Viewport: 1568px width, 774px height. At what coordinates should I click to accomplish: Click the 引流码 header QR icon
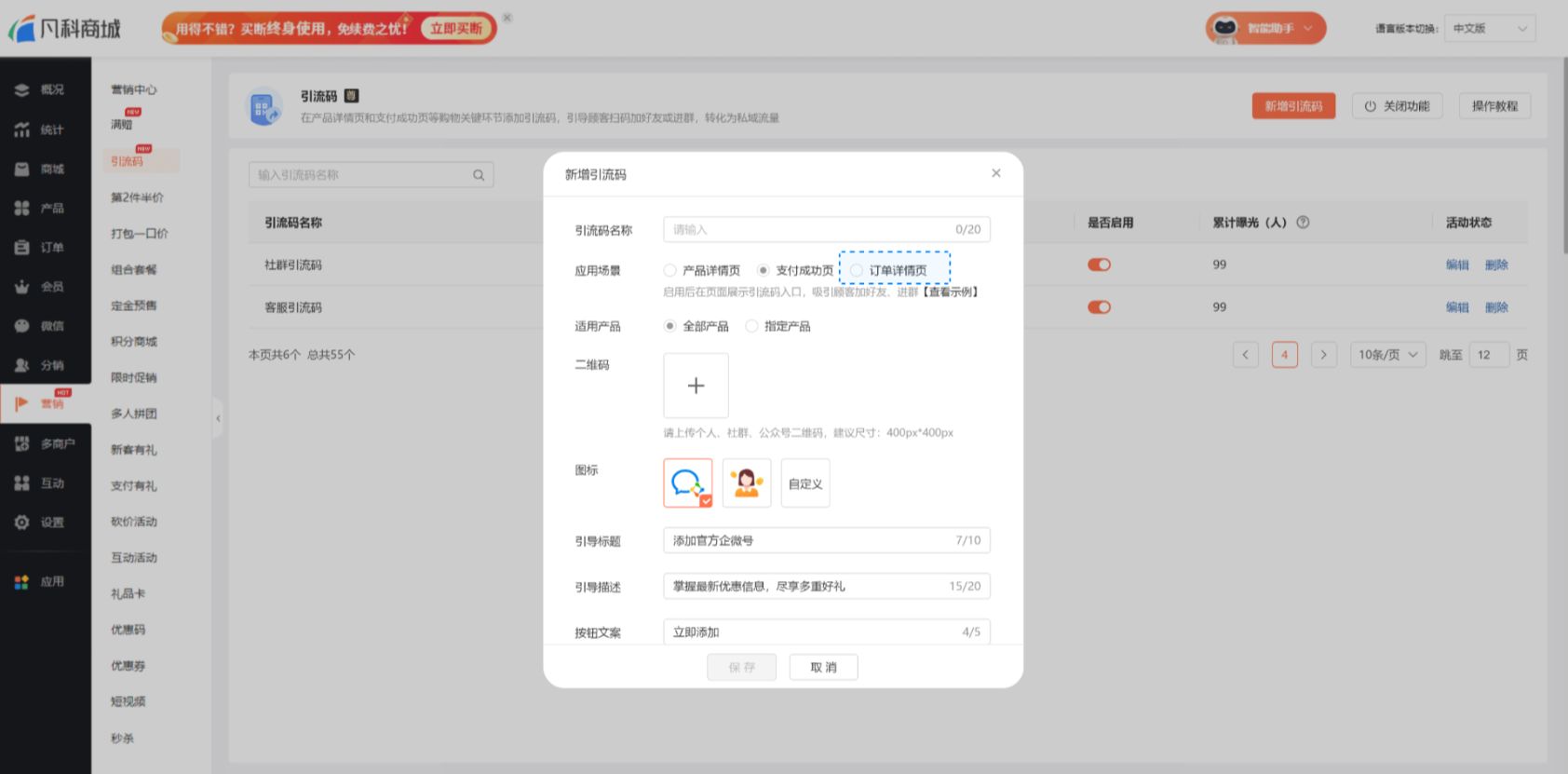[x=264, y=107]
